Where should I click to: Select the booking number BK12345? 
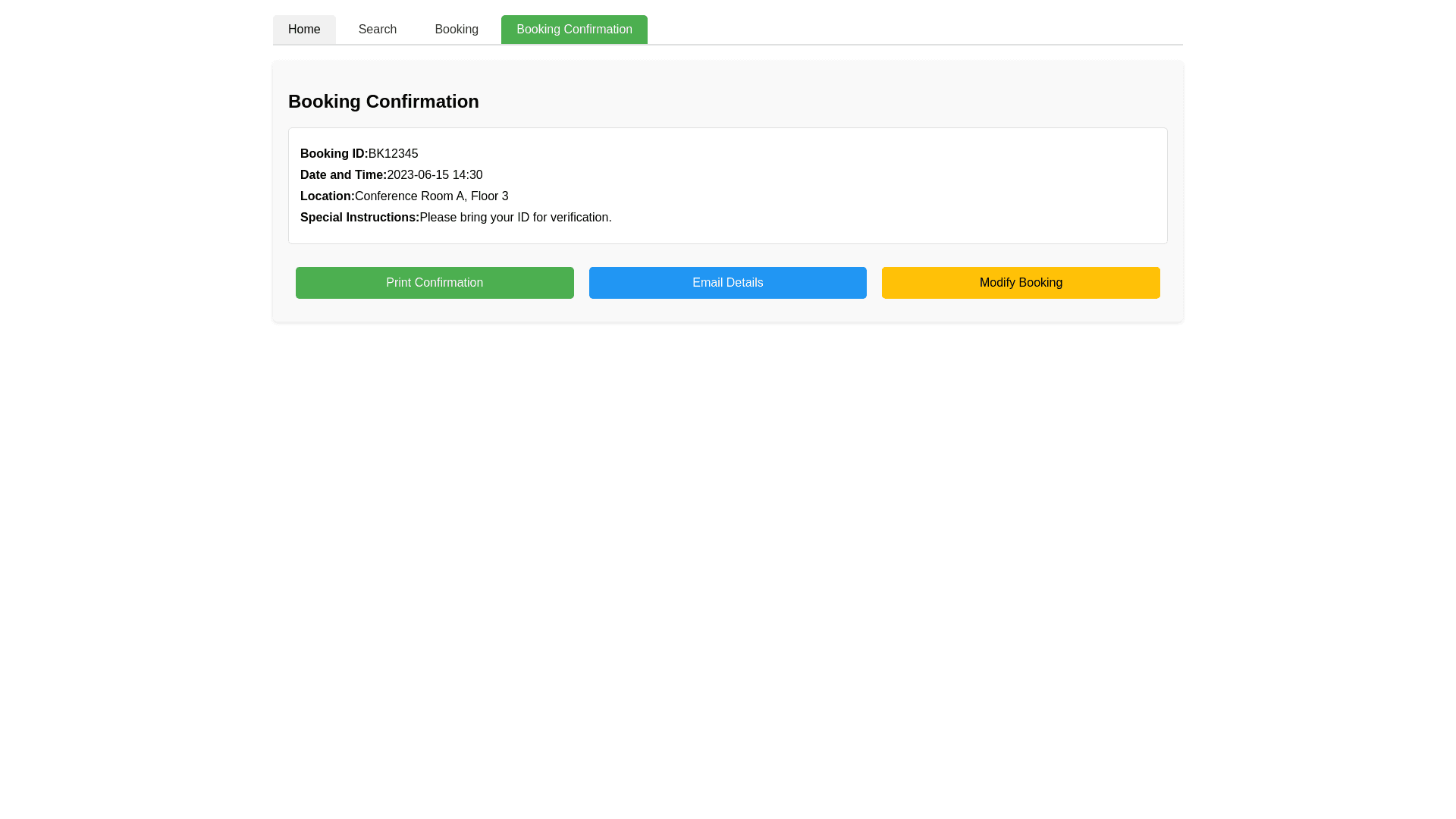coord(393,154)
